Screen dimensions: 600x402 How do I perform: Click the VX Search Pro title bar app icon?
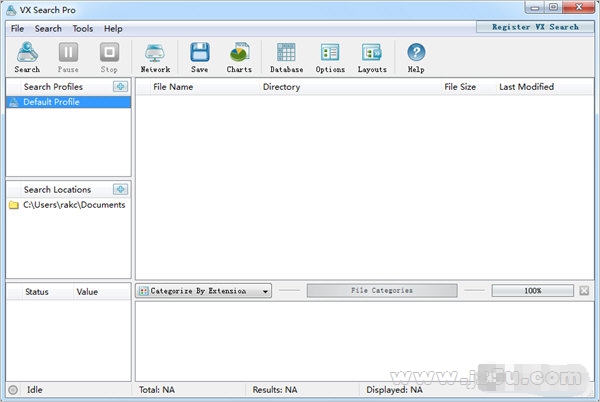(x=11, y=10)
